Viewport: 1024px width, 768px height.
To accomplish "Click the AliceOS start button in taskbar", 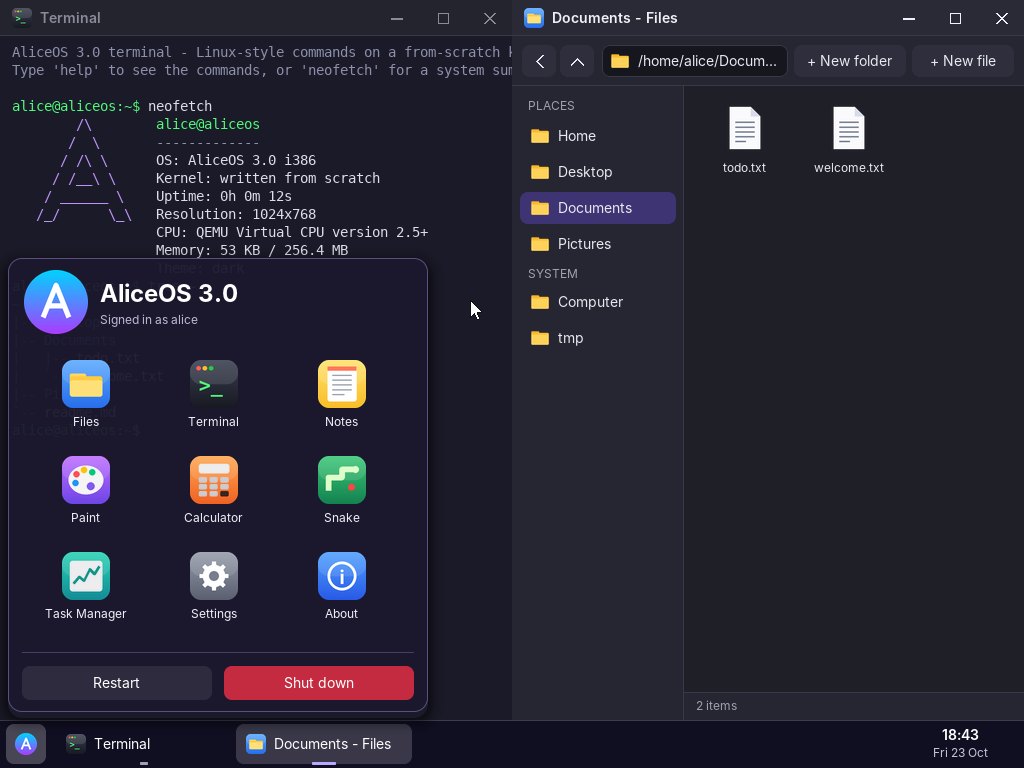I will point(26,744).
